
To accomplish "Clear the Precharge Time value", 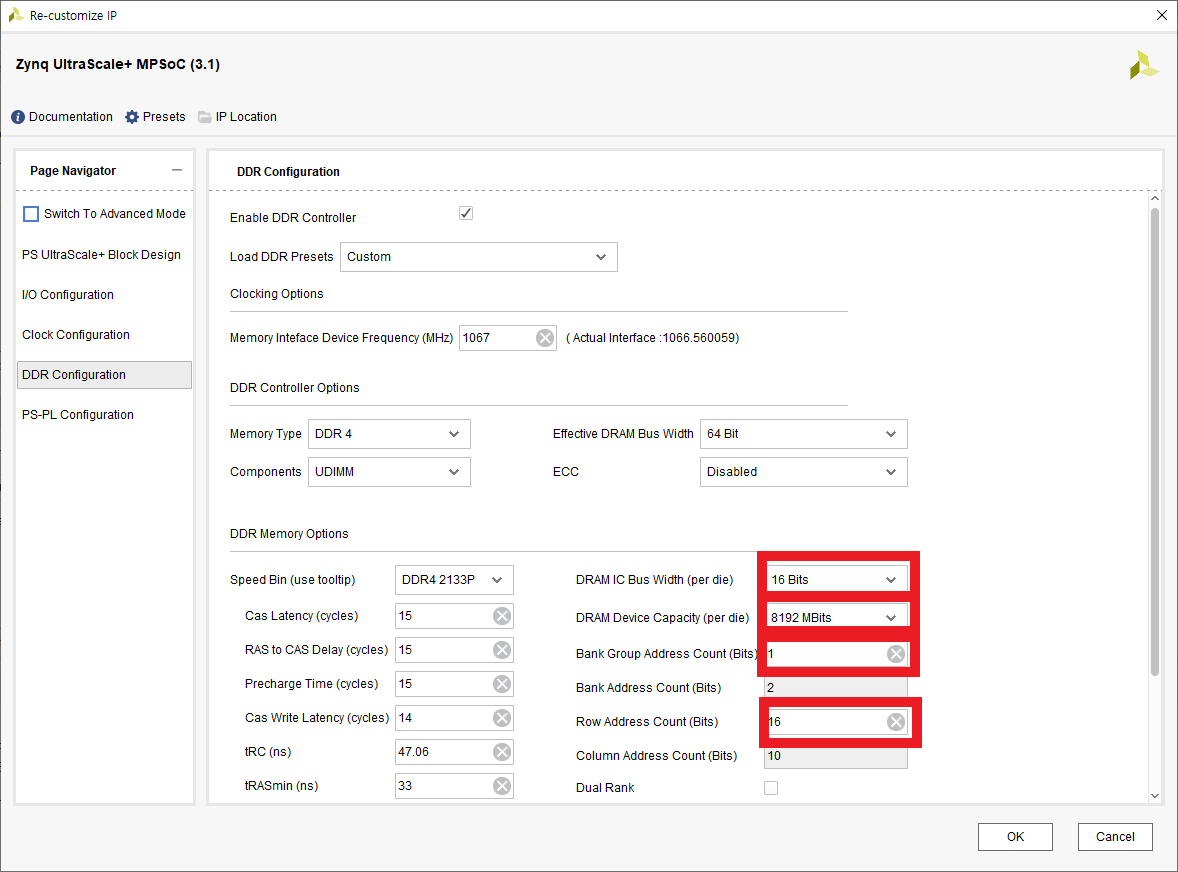I will 502,684.
